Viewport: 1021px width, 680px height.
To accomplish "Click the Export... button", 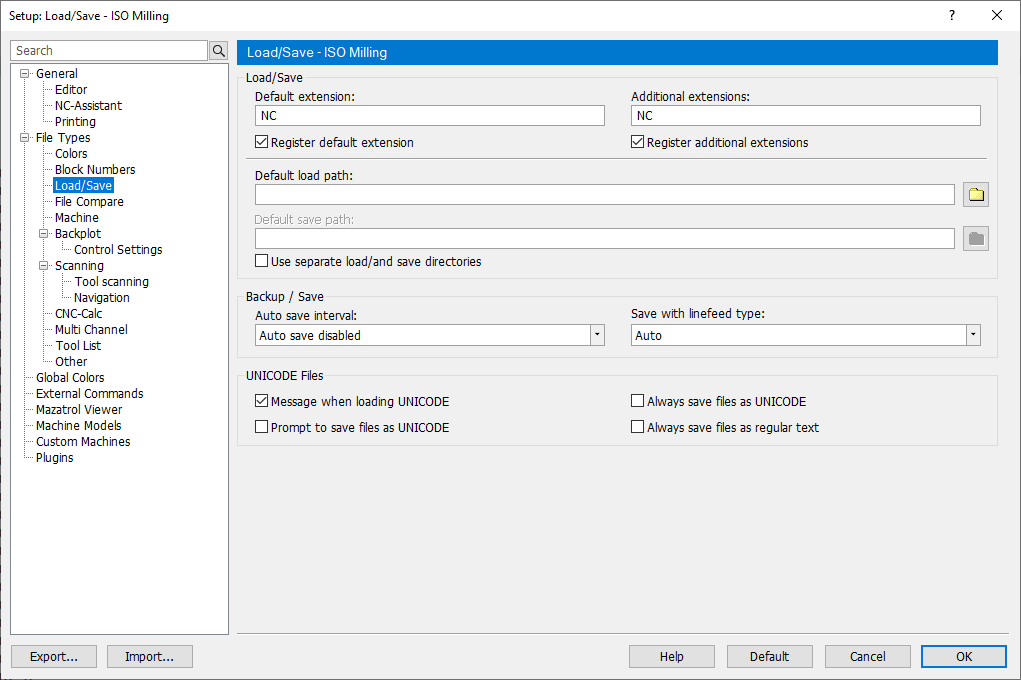I will [x=54, y=657].
